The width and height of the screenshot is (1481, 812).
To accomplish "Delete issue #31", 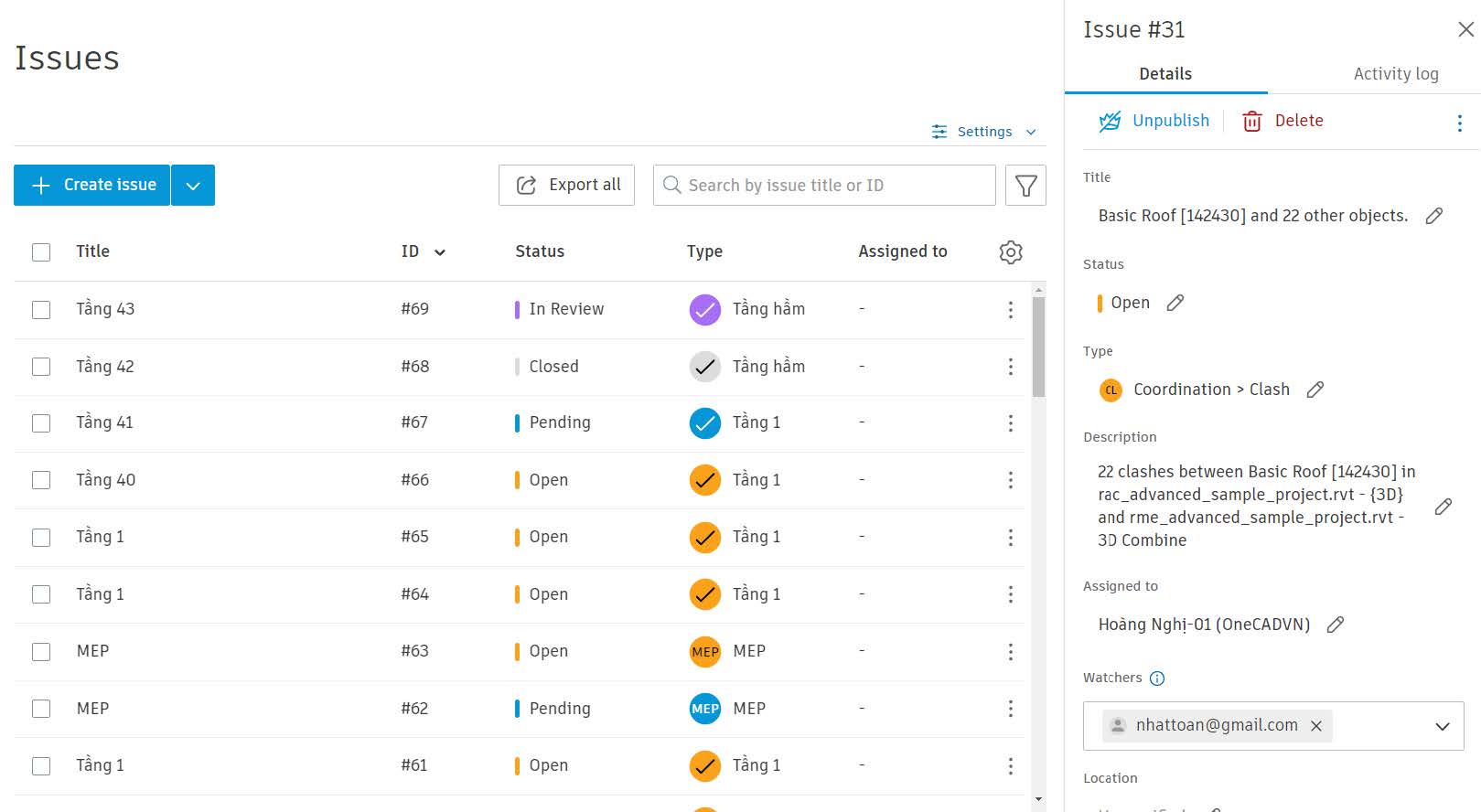I will (1282, 121).
